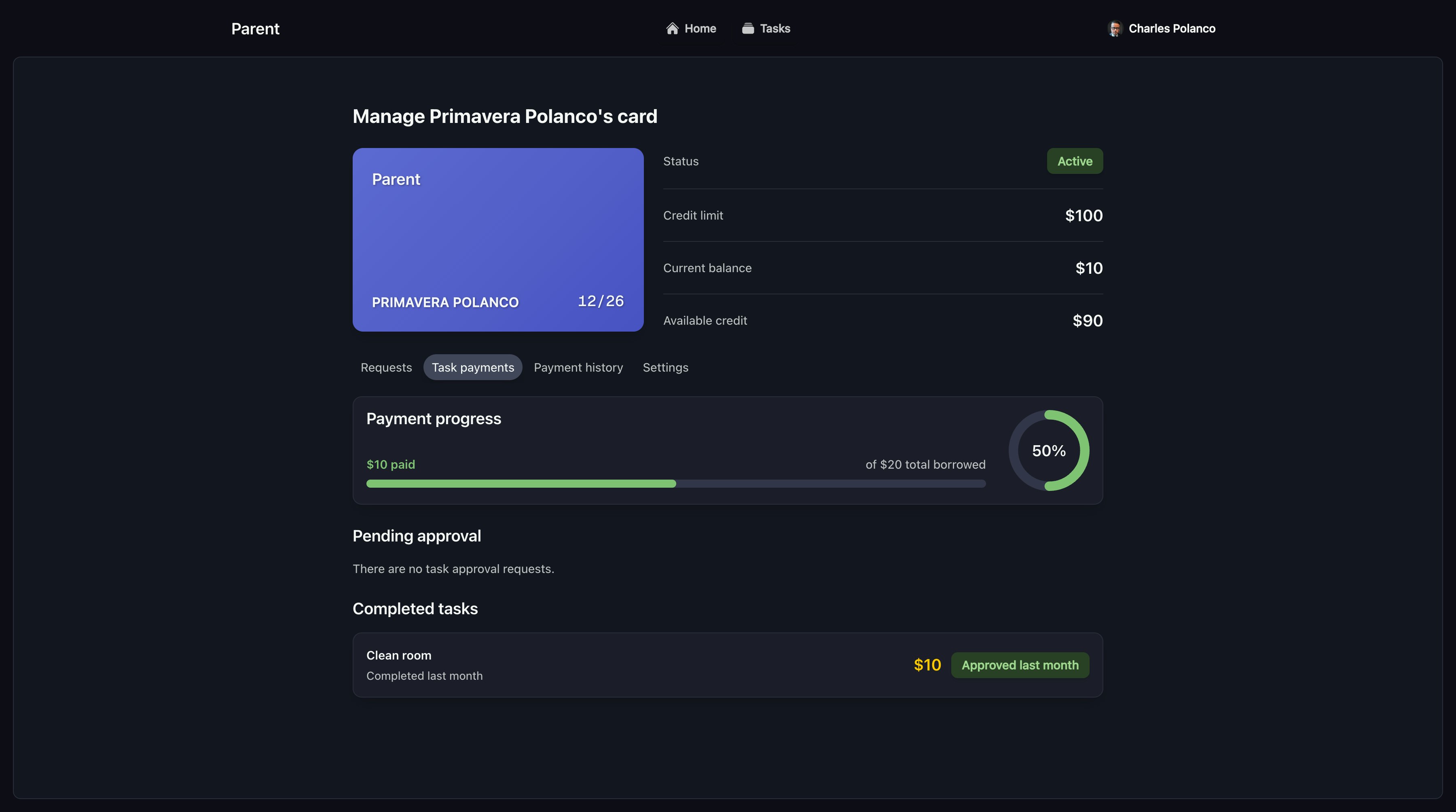The image size is (1456, 812).
Task: Click "Completed last month" text
Action: point(424,676)
